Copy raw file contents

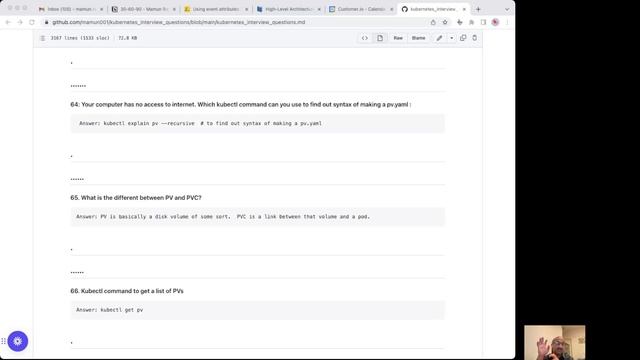click(x=463, y=38)
